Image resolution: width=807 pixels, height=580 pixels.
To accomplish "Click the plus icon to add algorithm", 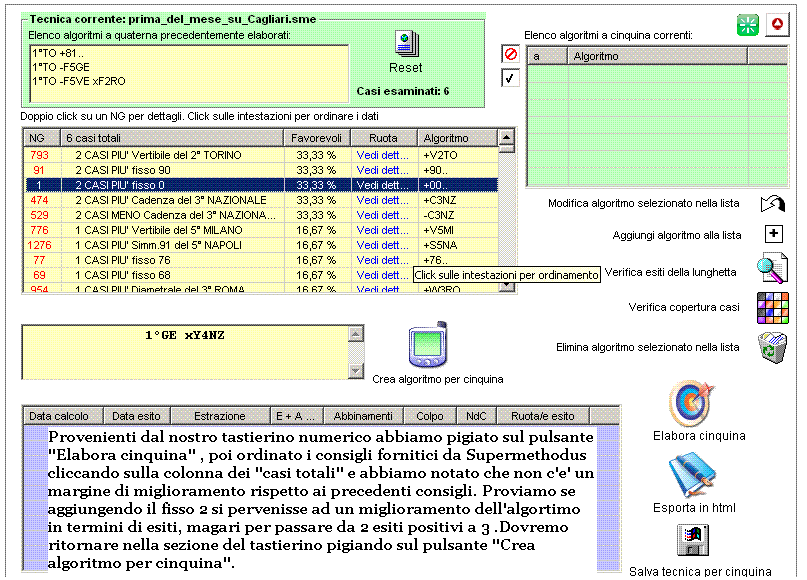I will pyautogui.click(x=774, y=234).
